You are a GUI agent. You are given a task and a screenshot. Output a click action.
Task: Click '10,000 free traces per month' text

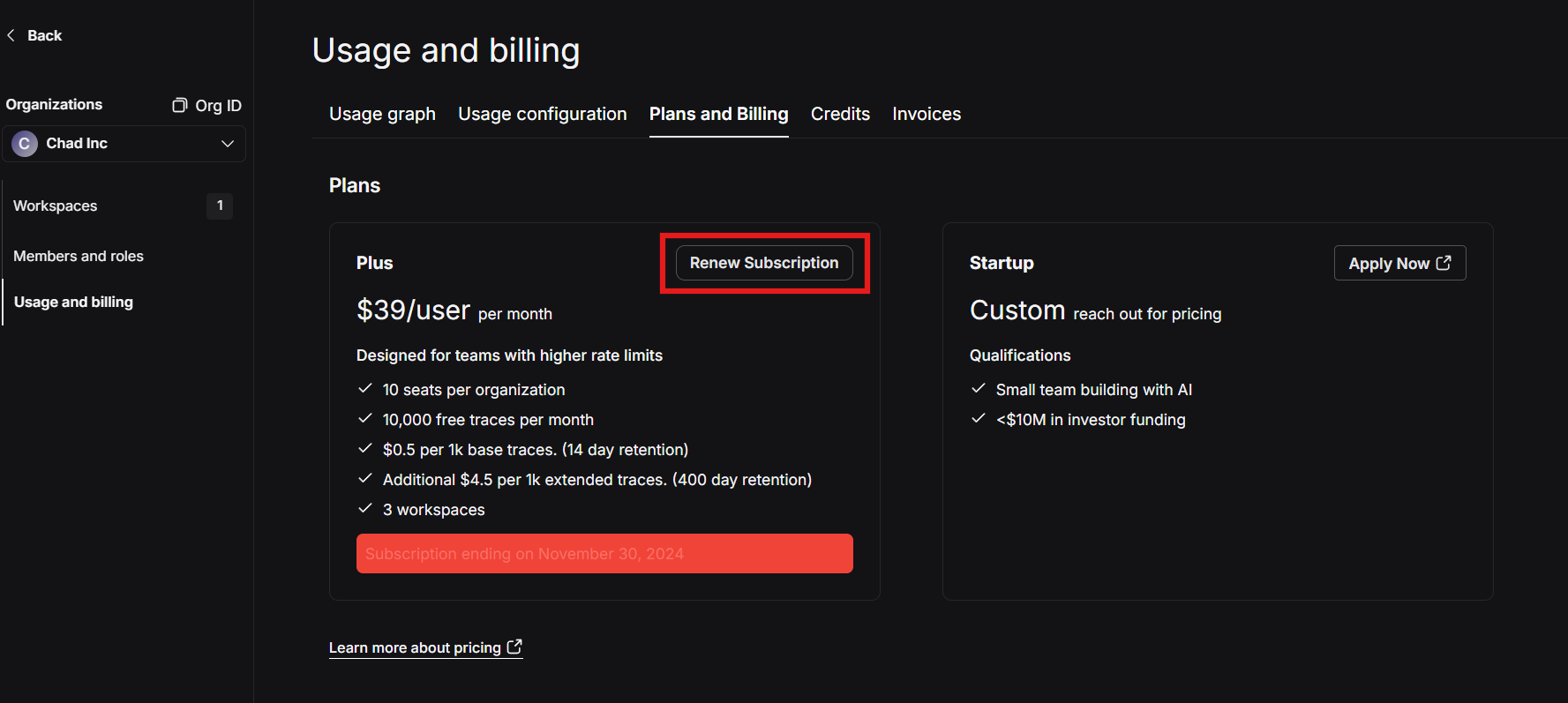pos(488,420)
